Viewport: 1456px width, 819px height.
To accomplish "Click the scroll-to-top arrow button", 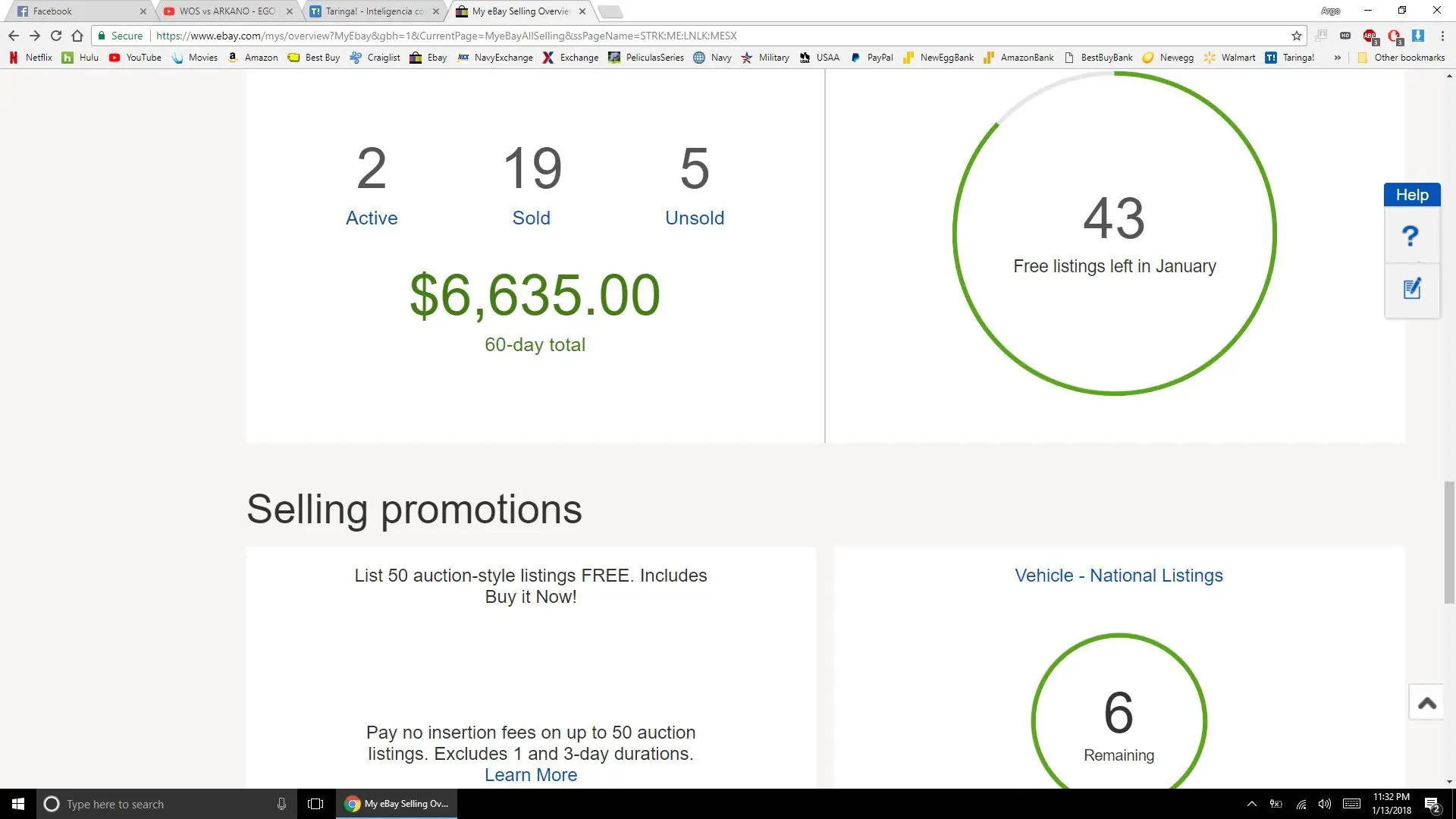I will click(1426, 703).
